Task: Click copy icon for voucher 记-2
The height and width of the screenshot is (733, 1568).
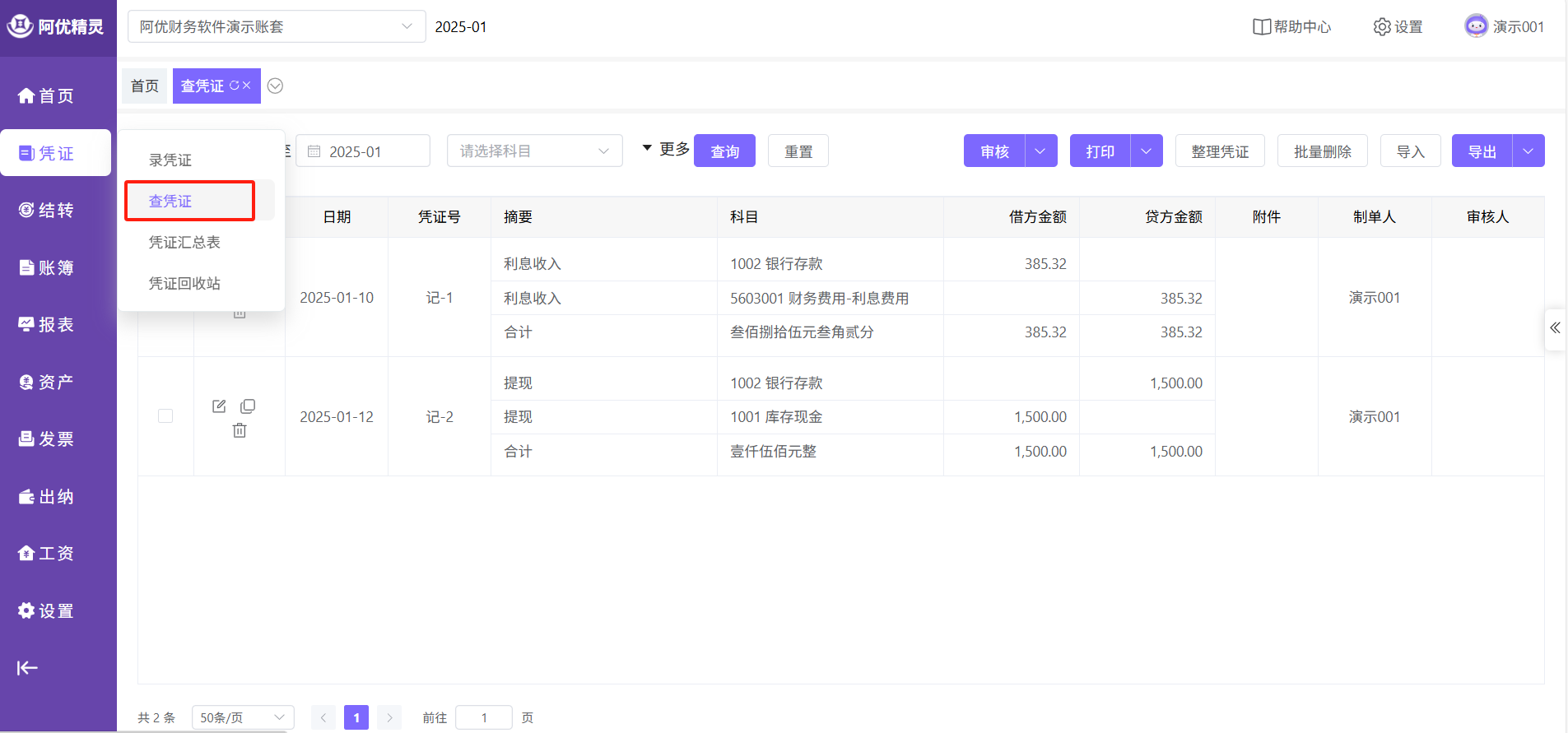Action: [248, 406]
